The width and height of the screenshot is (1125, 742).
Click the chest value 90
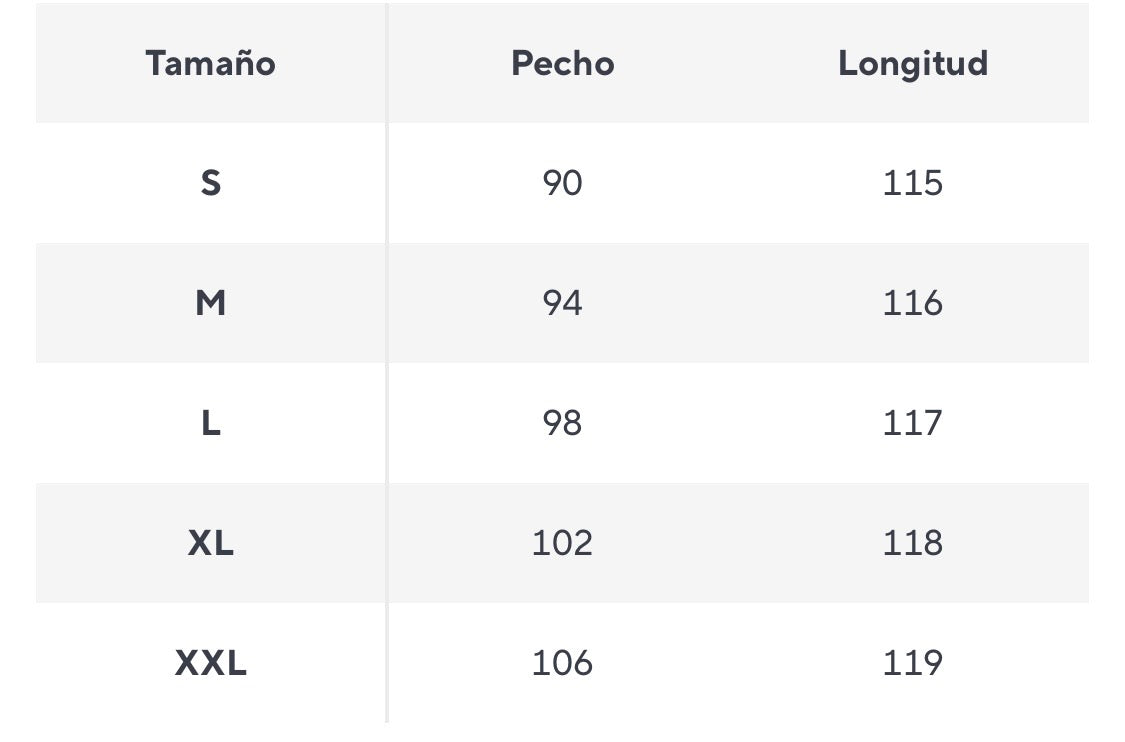562,183
